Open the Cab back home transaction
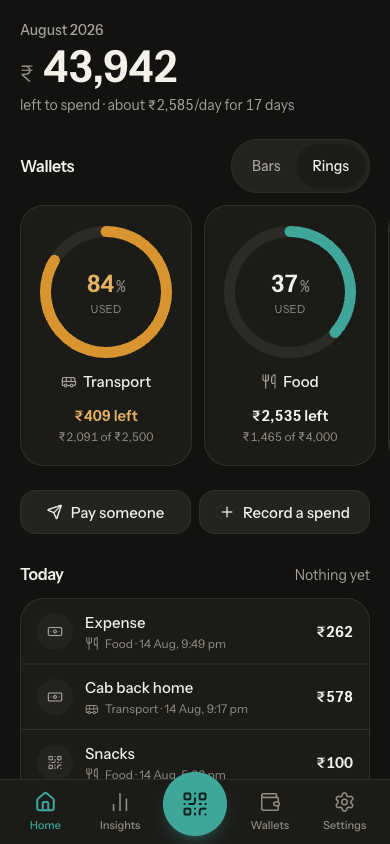 point(195,697)
